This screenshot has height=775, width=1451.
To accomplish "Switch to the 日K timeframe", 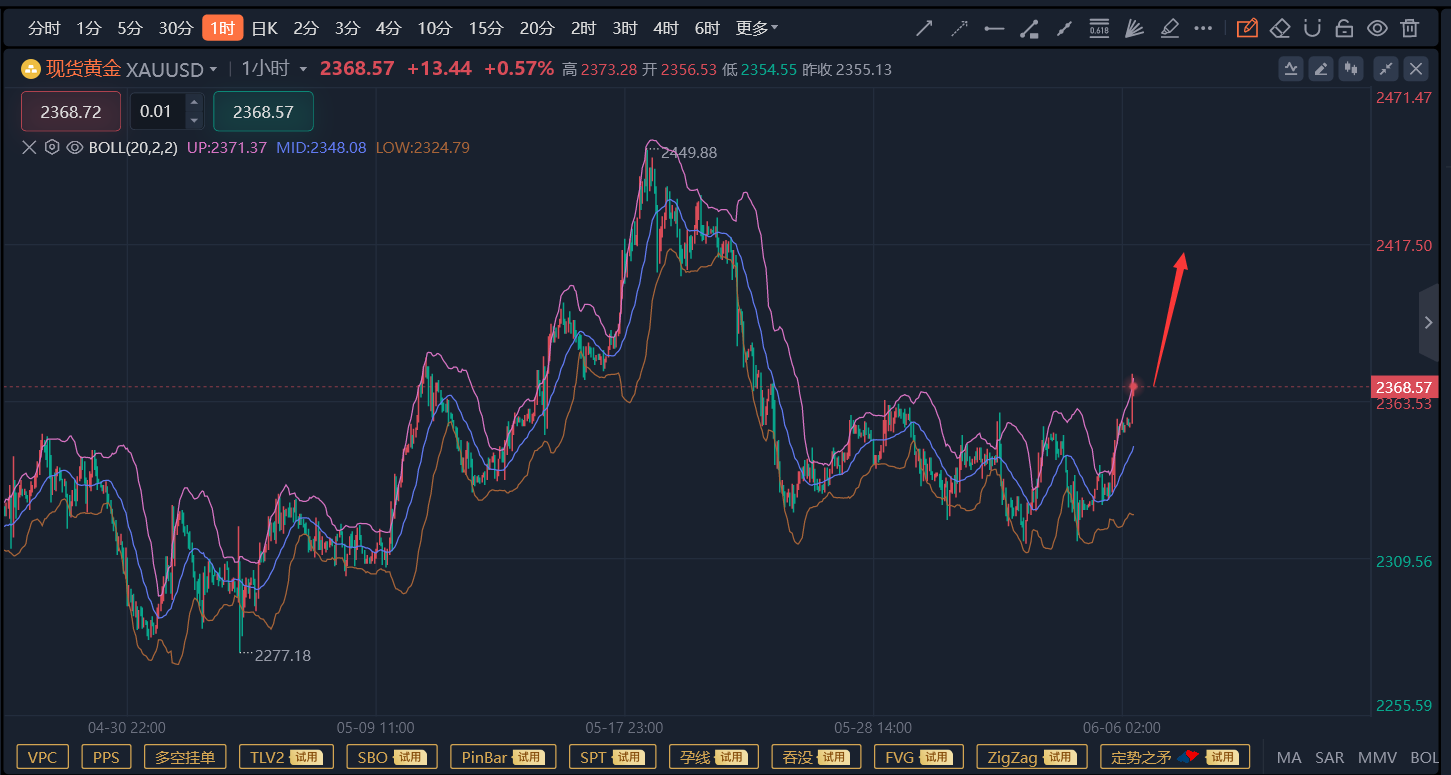I will [264, 28].
